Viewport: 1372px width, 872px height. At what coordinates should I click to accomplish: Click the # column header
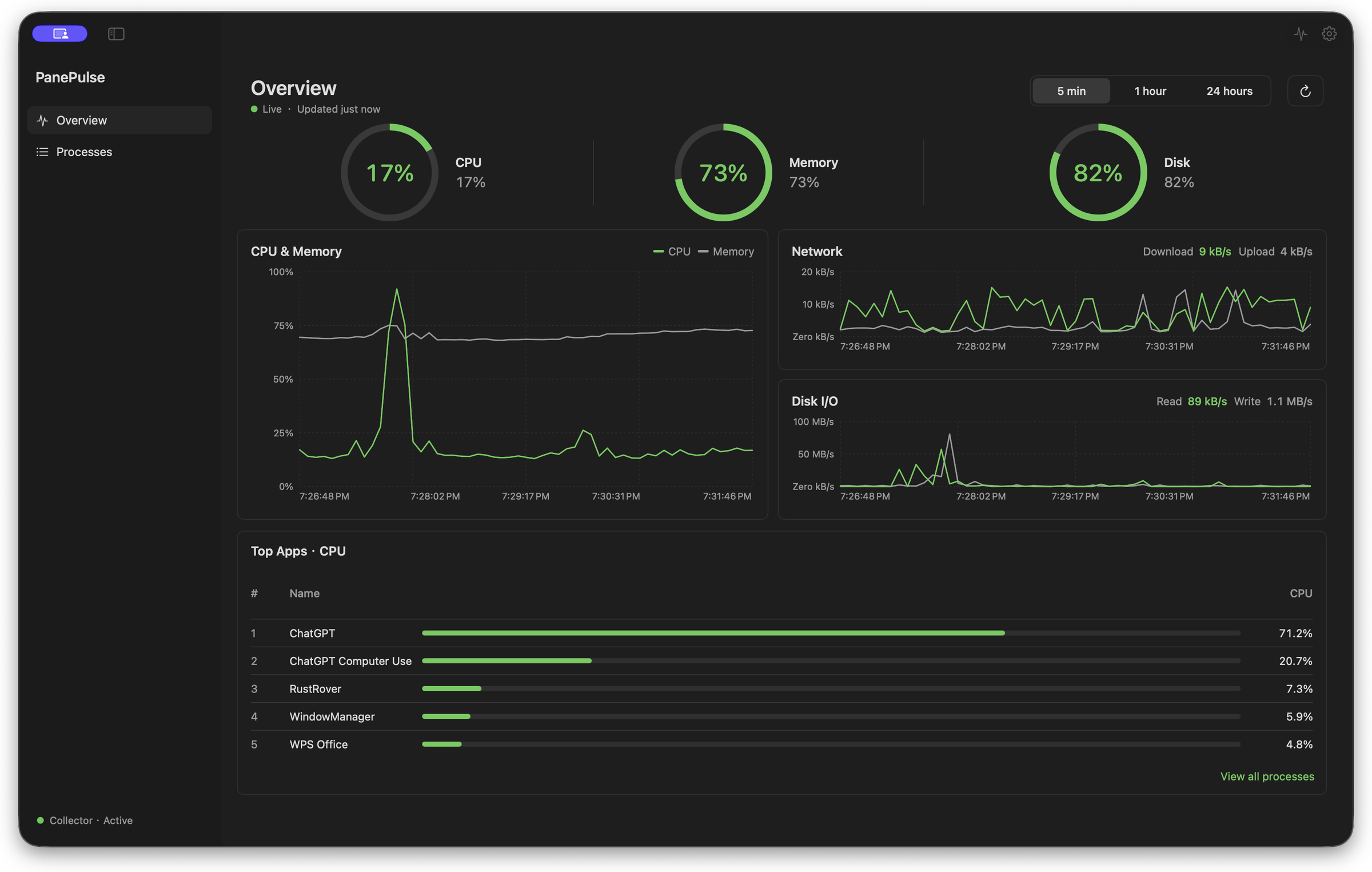(254, 594)
